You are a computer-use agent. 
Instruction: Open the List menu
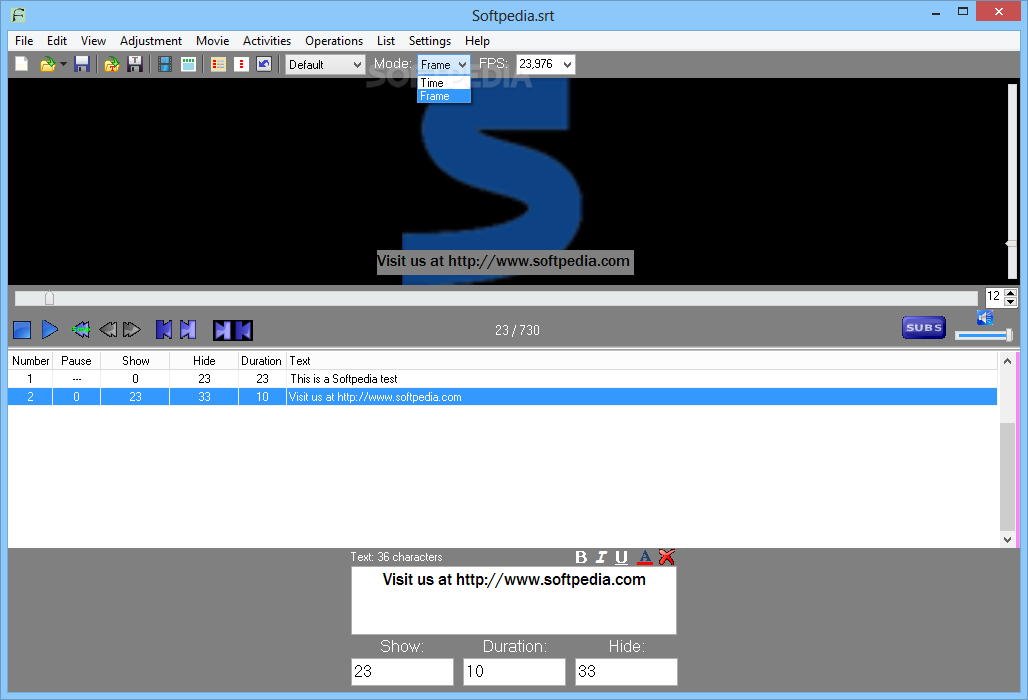[x=386, y=41]
